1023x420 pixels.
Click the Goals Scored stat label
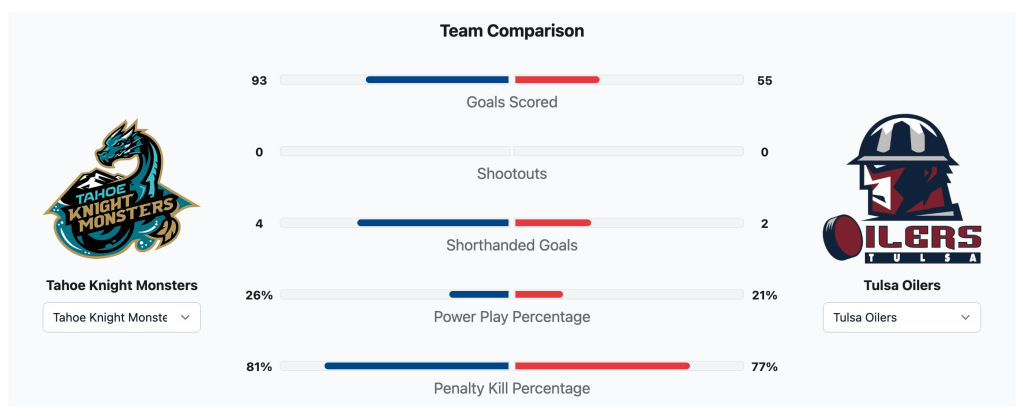pos(512,102)
